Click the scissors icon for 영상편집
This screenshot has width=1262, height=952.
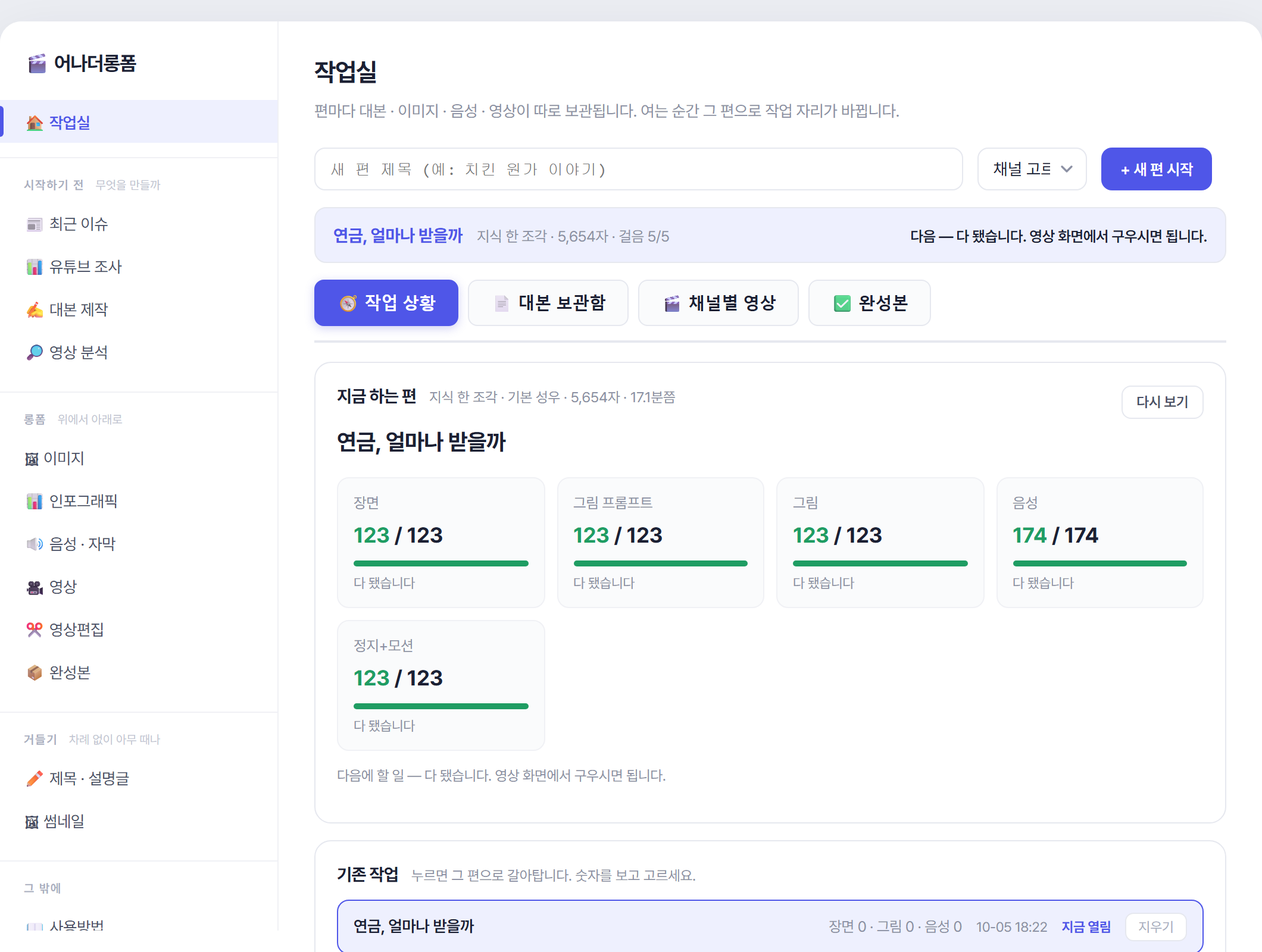coord(35,630)
